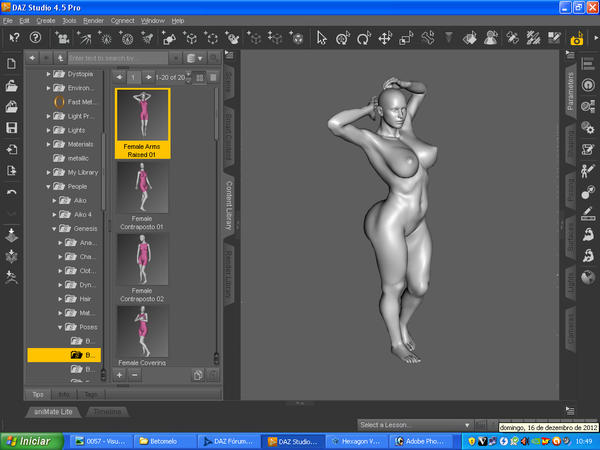Screen dimensions: 600x450
Task: Switch to the Timeline tab
Action: coord(107,412)
